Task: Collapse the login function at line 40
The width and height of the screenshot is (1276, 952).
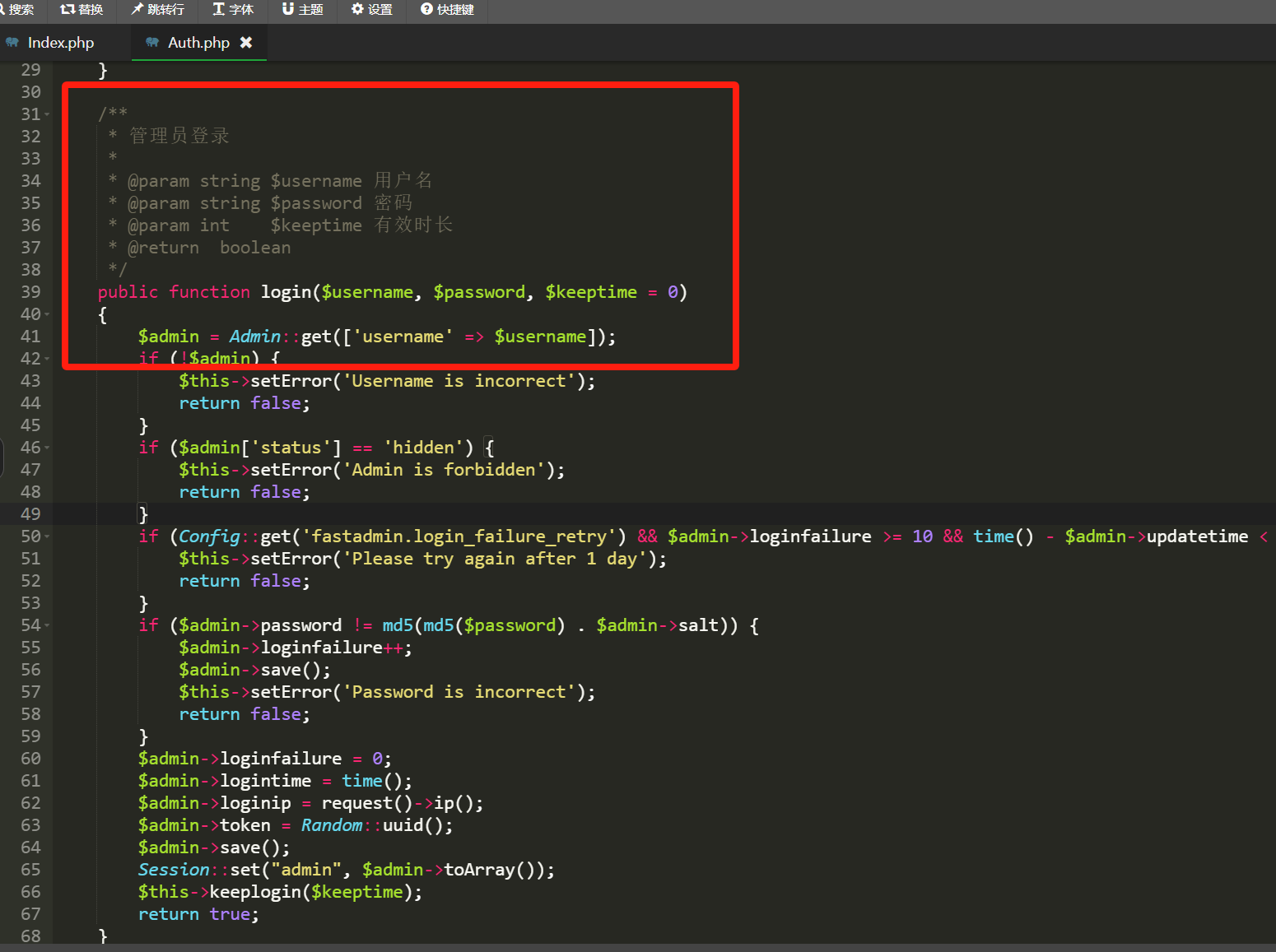Action: pyautogui.click(x=47, y=314)
